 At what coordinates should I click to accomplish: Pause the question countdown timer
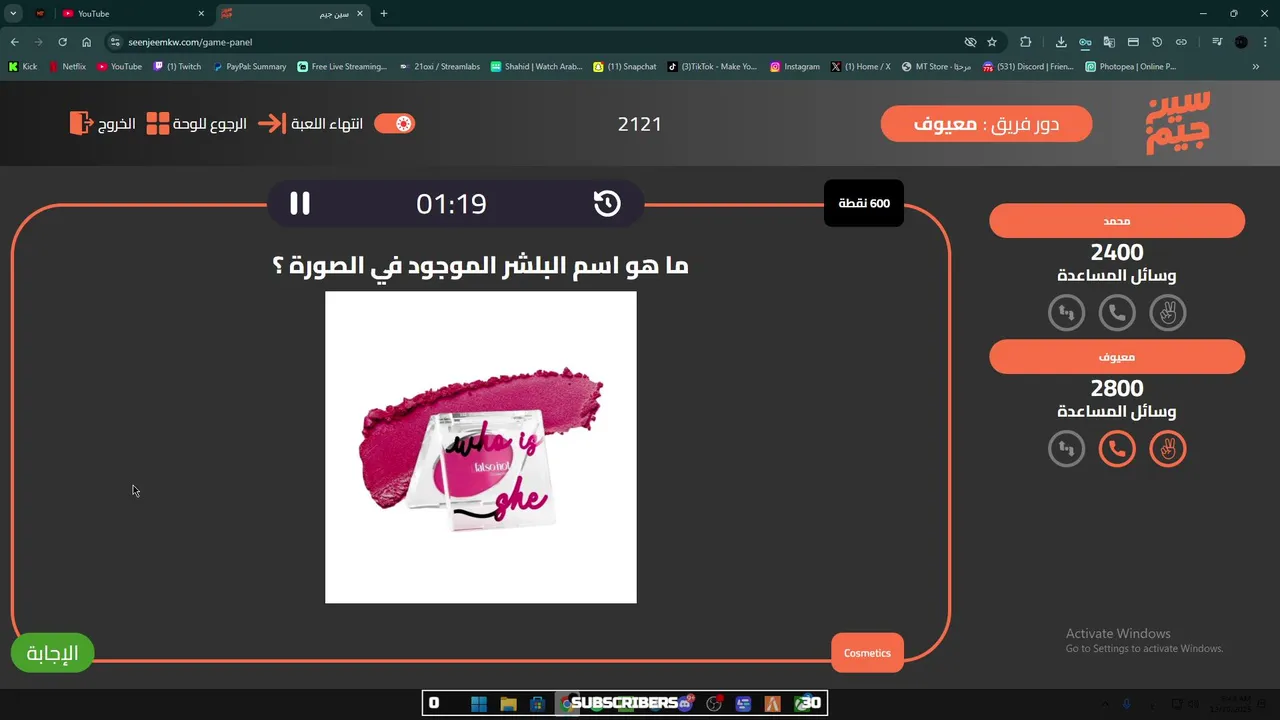pos(300,204)
